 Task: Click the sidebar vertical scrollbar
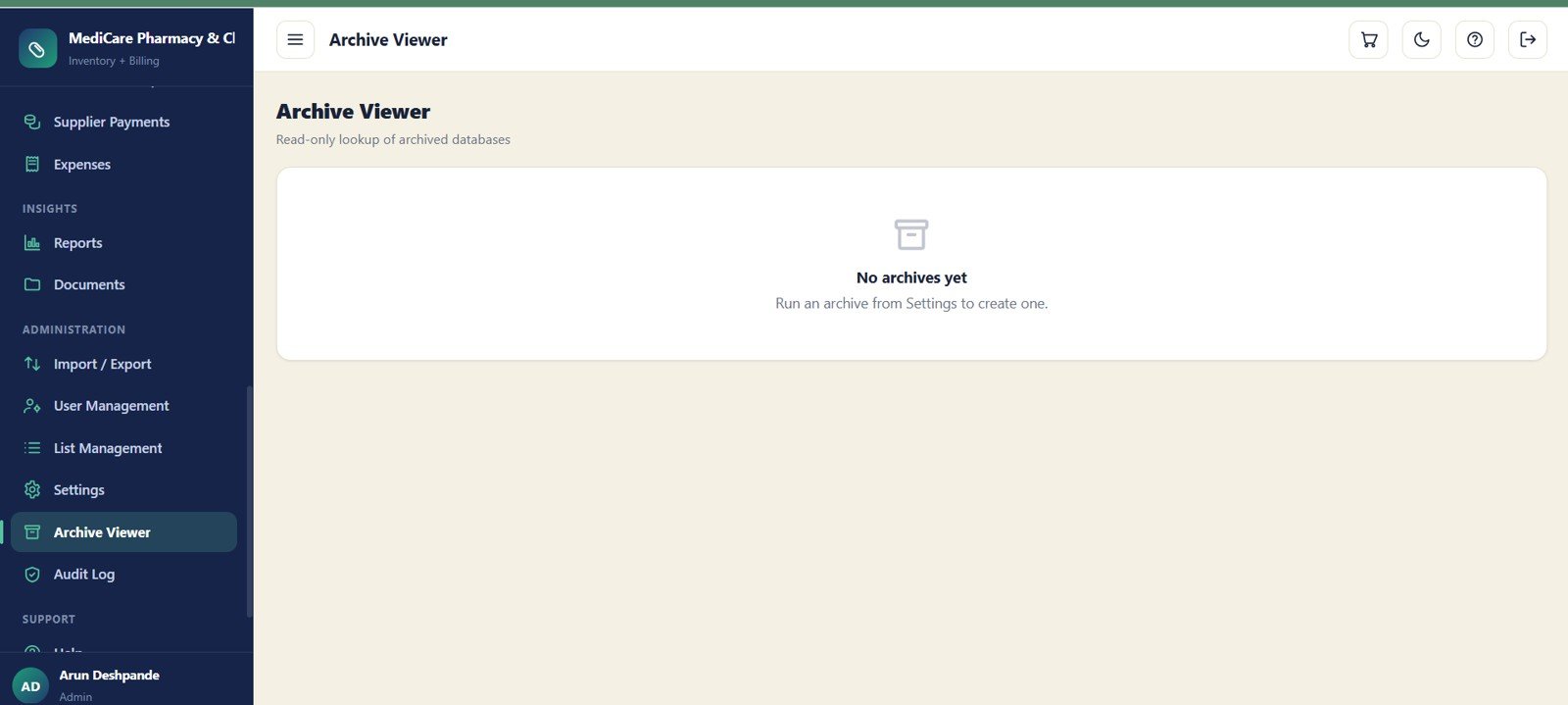click(x=250, y=500)
